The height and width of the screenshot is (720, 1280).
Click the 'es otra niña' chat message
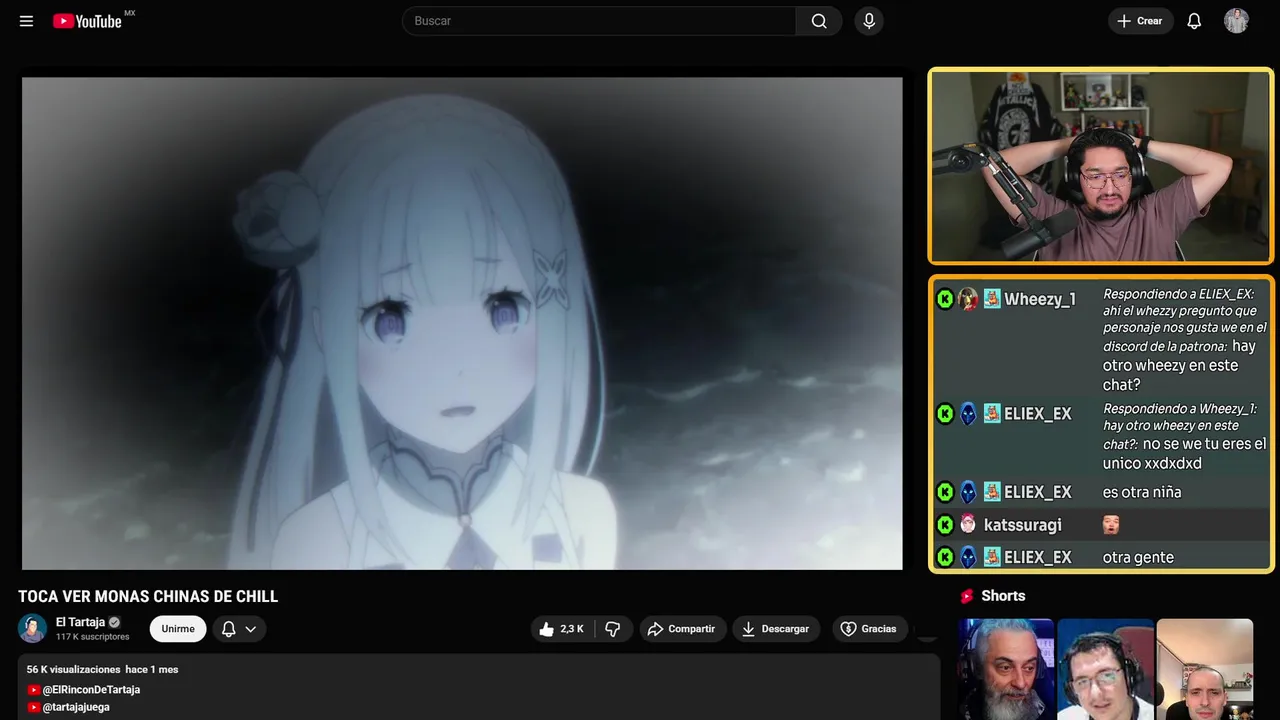tap(1142, 492)
